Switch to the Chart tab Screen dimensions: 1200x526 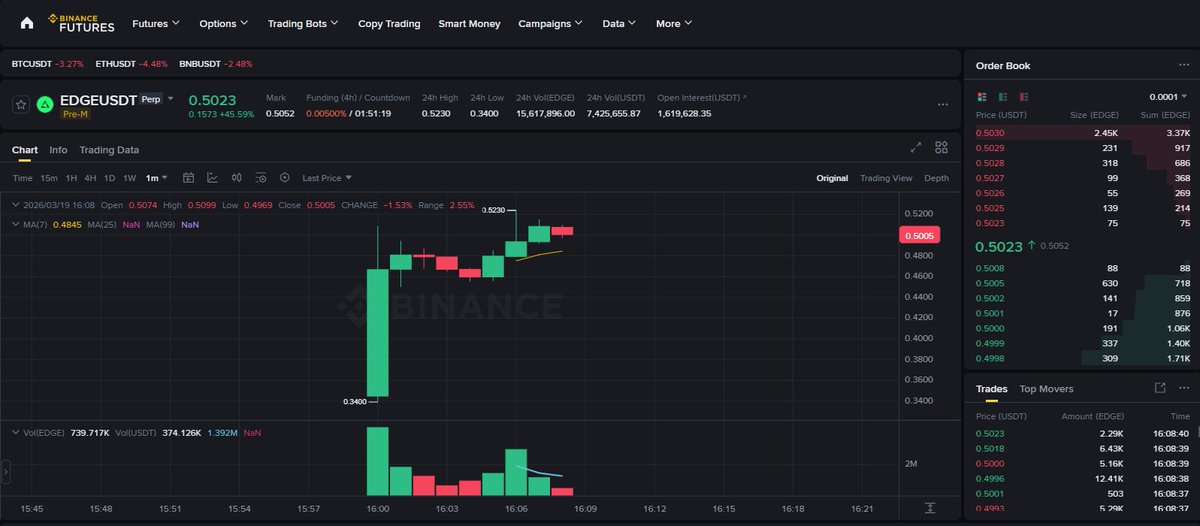coord(25,150)
